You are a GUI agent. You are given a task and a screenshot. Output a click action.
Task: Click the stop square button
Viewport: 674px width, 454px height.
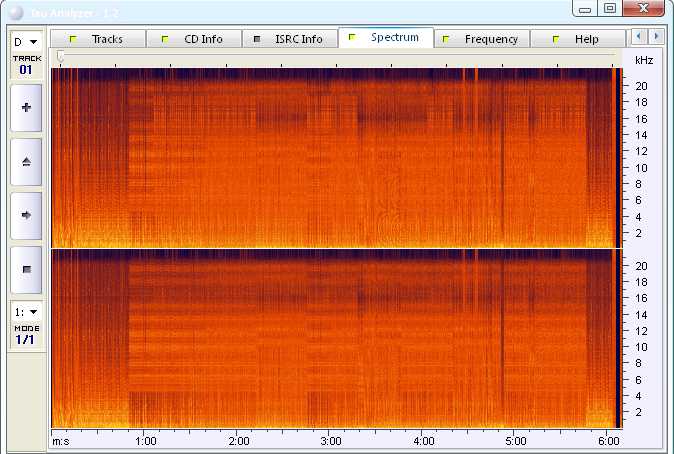[26, 269]
